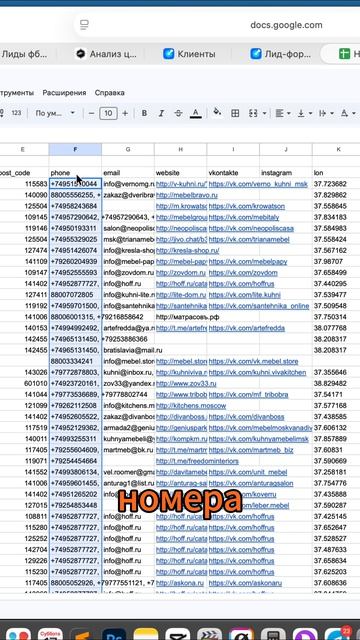Open the http://kitchens.moscow link
This screenshot has height=640, width=360.
pyautogui.click(x=191, y=406)
